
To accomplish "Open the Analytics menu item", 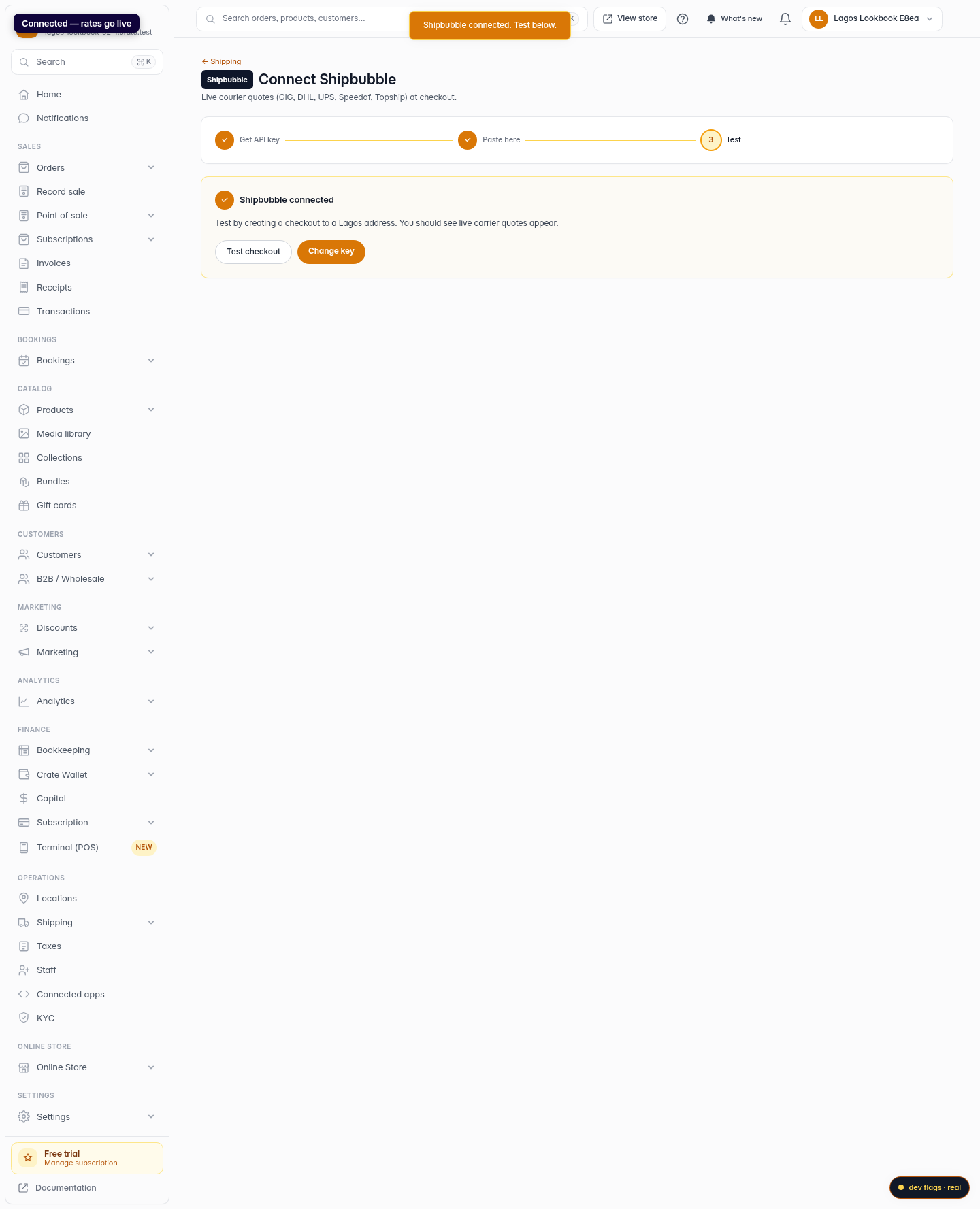I will coord(87,701).
